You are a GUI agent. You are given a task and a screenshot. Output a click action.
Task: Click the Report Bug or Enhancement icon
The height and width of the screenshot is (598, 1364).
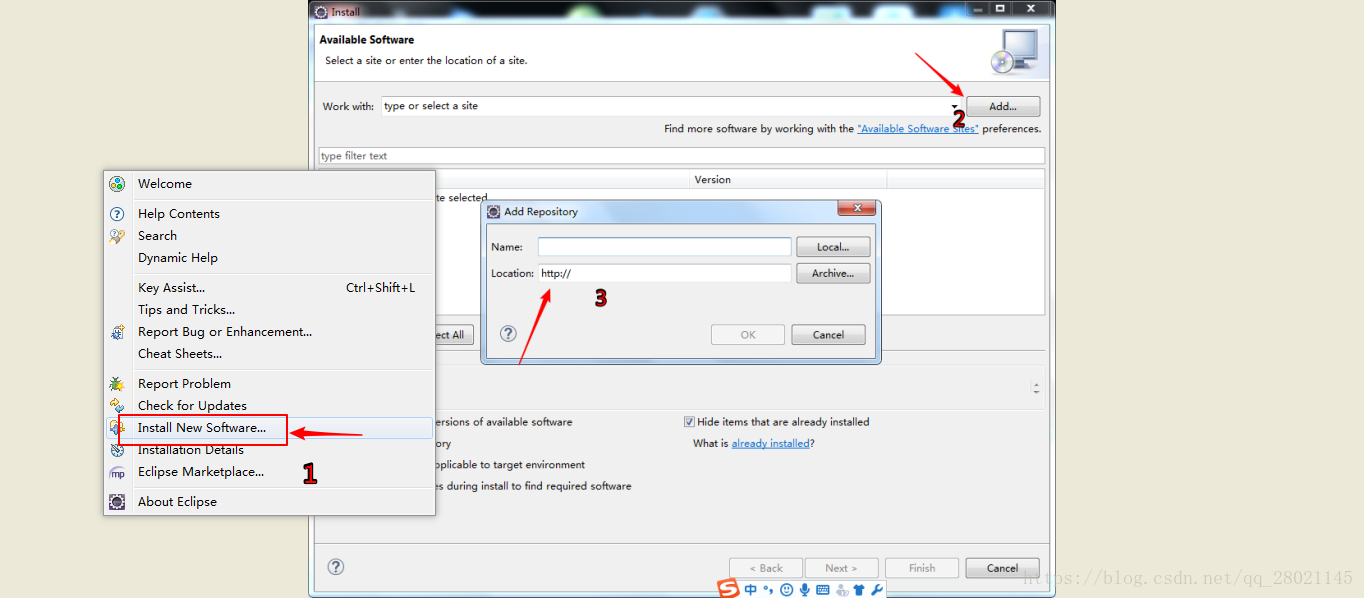(x=117, y=332)
